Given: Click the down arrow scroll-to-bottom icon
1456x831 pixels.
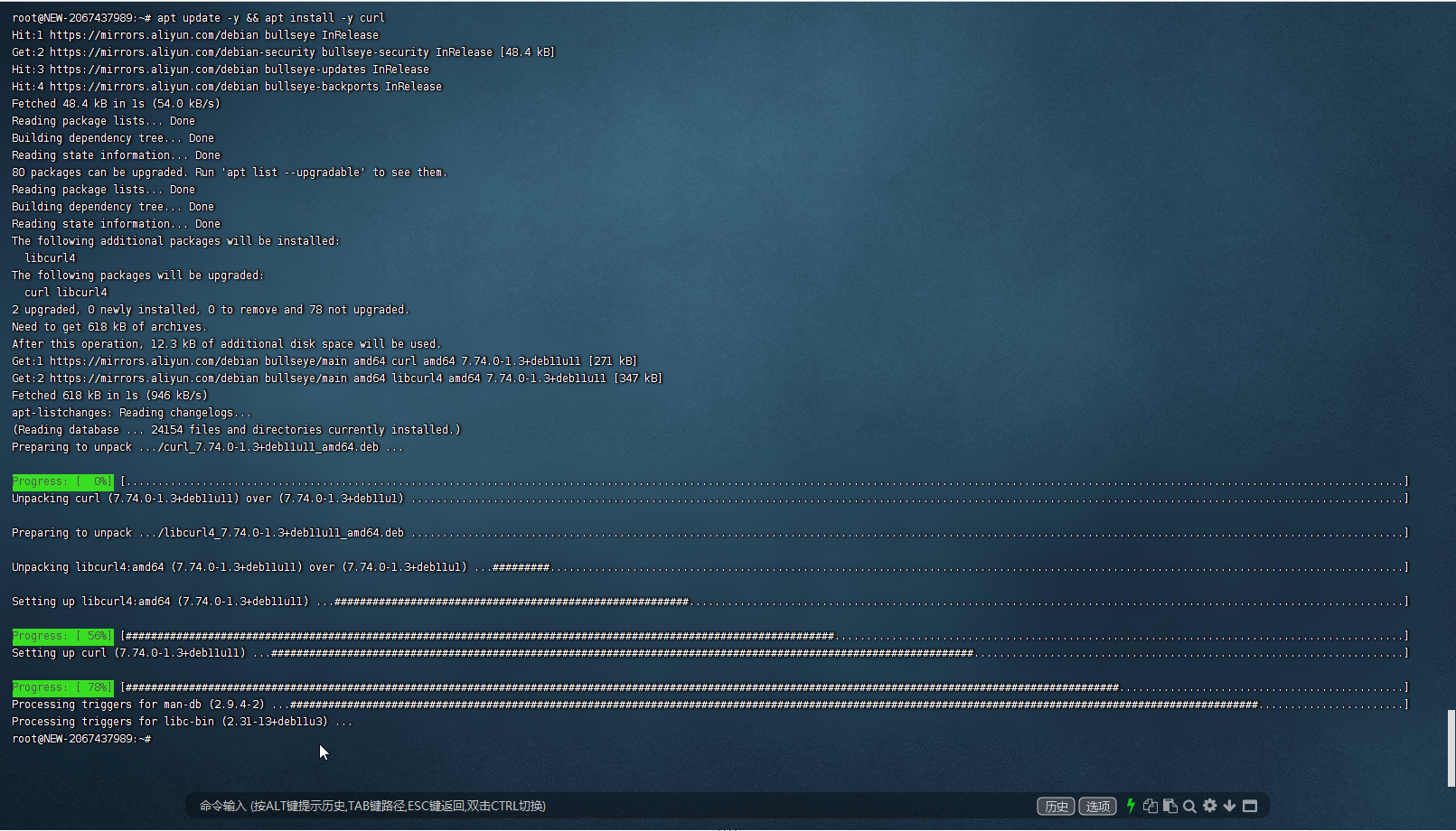Looking at the screenshot, I should (1229, 806).
